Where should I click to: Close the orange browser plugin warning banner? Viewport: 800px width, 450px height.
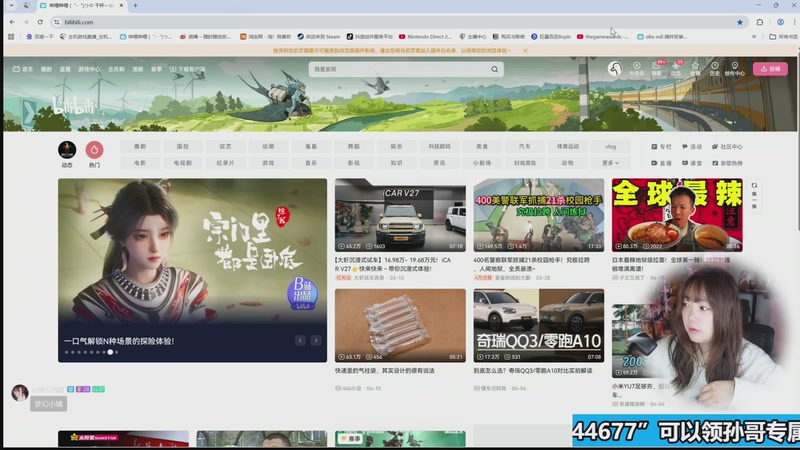point(525,51)
